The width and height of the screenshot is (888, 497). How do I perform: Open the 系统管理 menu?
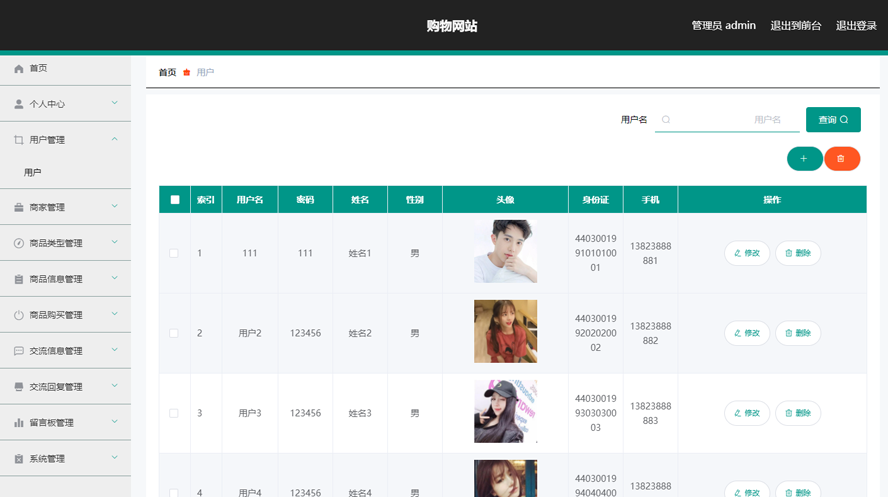click(x=65, y=459)
